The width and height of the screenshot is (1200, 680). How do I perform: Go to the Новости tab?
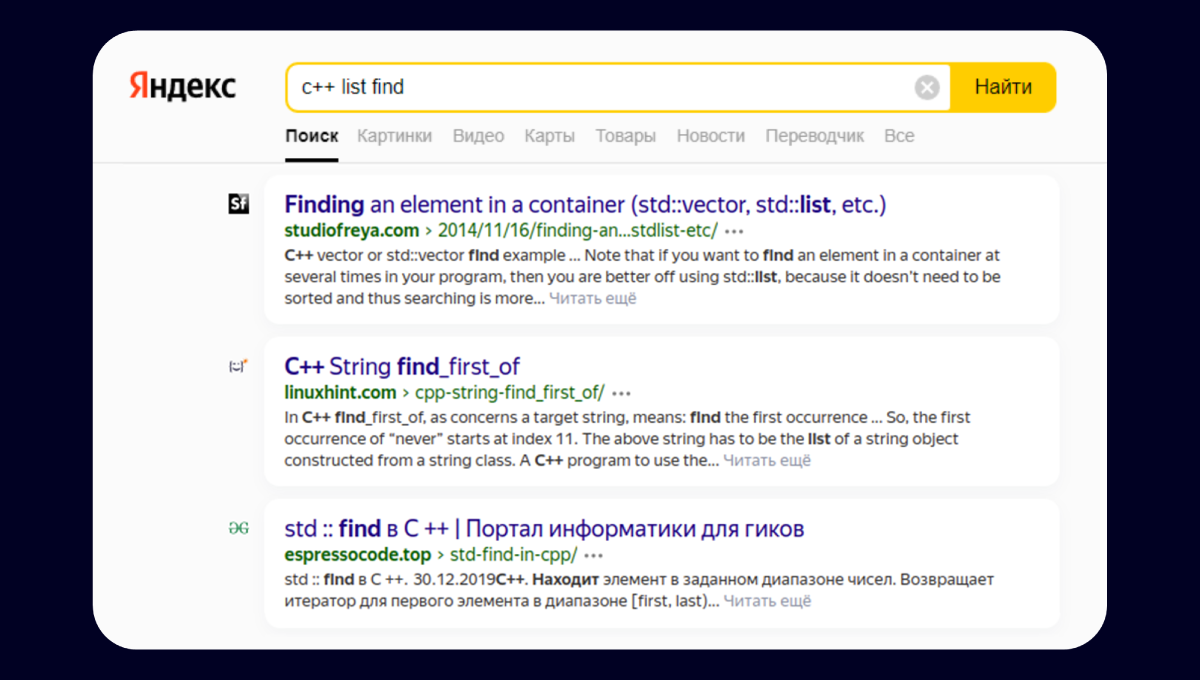point(710,136)
